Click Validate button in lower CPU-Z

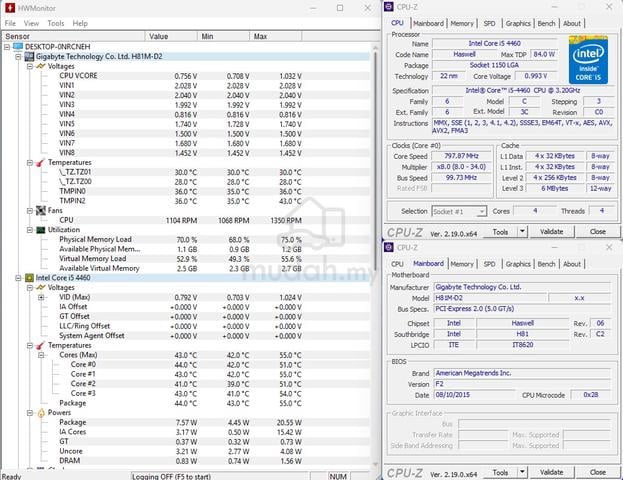tap(551, 472)
